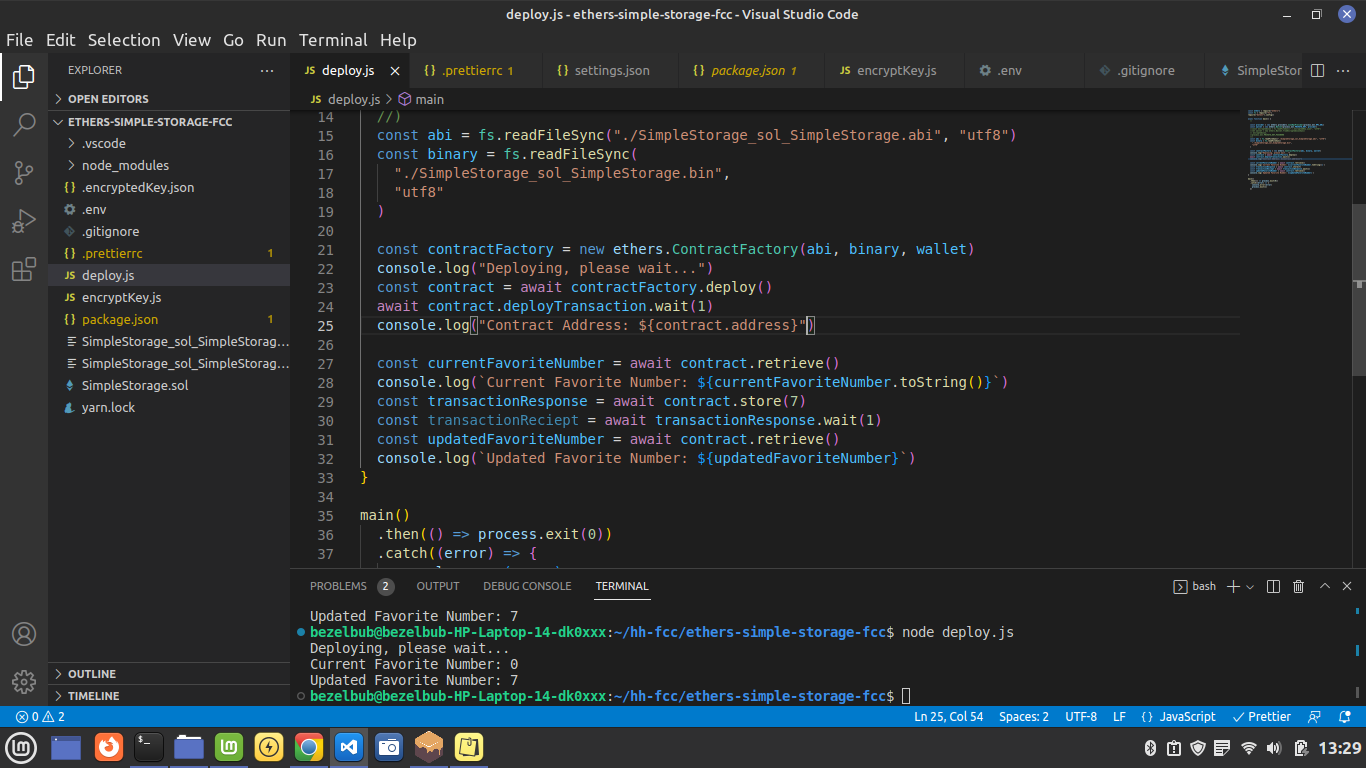Open the Help menu
Image resolution: width=1366 pixels, height=768 pixels.
pos(398,40)
